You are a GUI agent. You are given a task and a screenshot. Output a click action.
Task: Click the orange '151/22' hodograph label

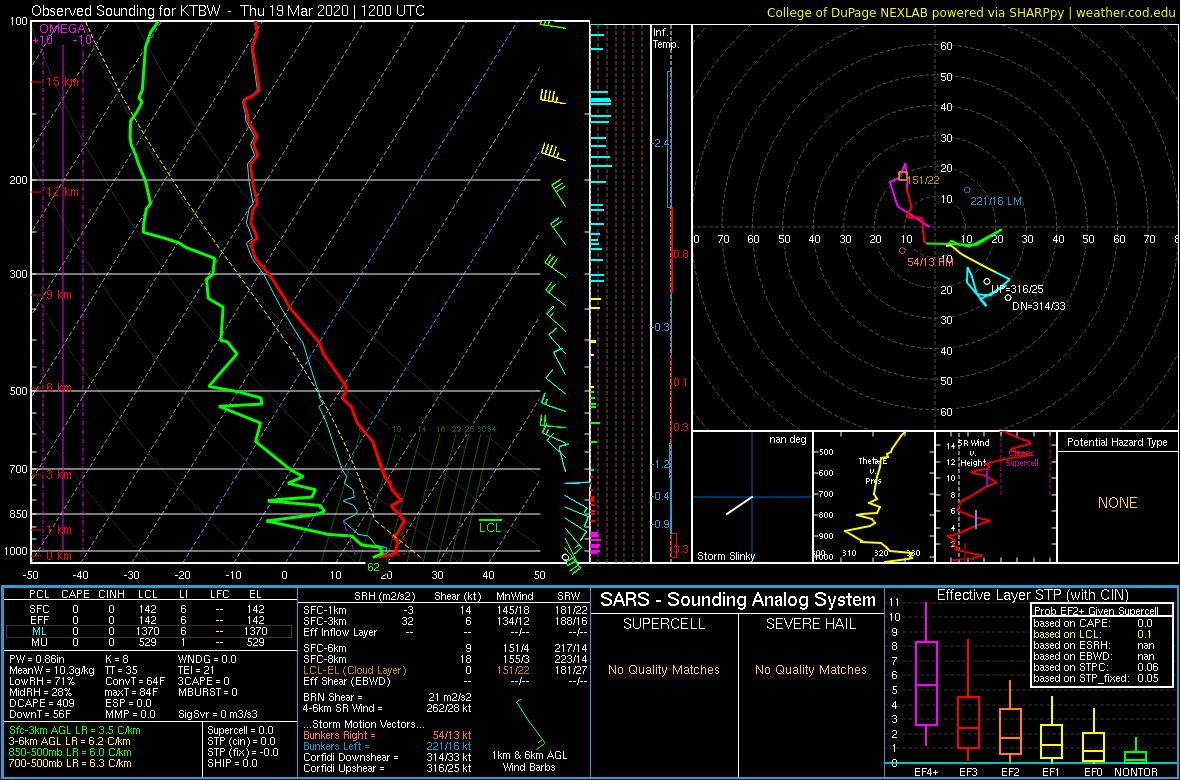(x=923, y=179)
